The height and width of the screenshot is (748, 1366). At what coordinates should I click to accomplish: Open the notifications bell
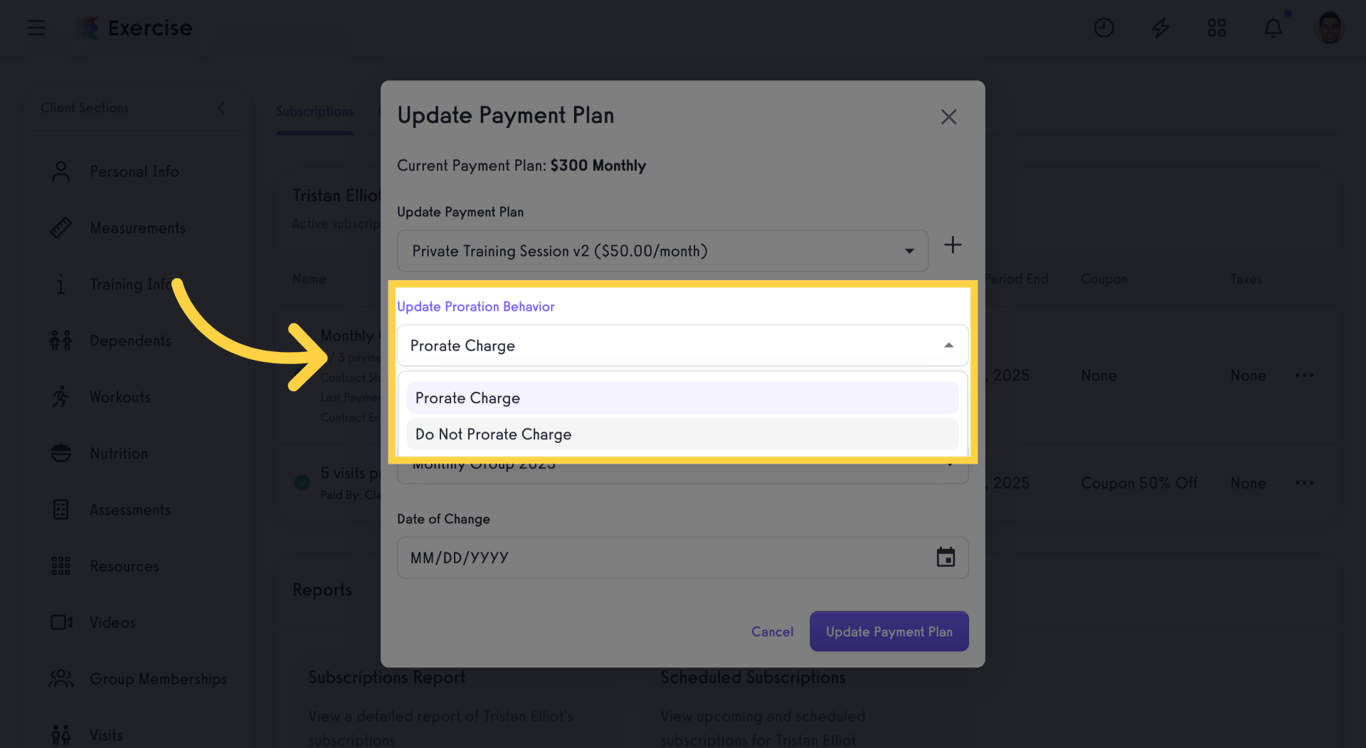(x=1272, y=28)
